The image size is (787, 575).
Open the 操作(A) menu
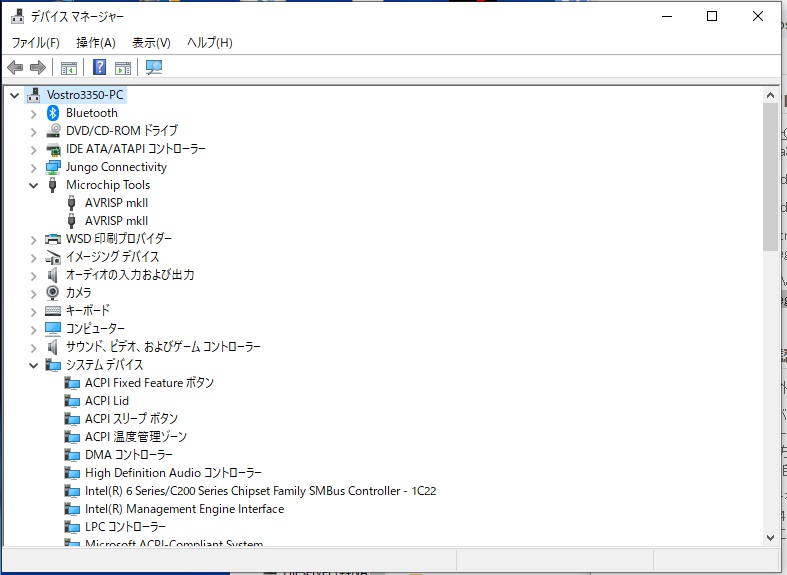click(96, 43)
